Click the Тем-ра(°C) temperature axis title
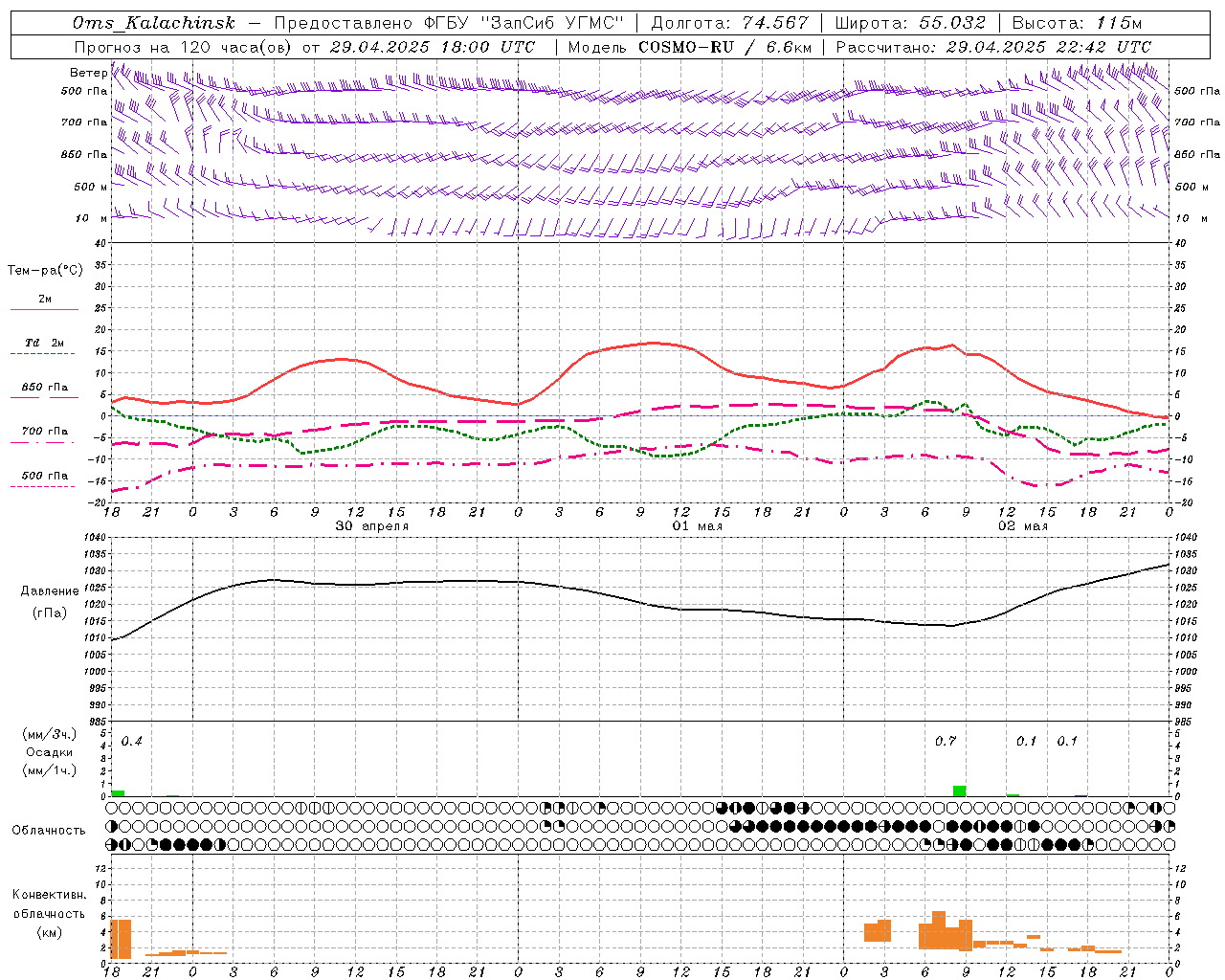This screenshot has width=1225, height=980. tap(45, 271)
